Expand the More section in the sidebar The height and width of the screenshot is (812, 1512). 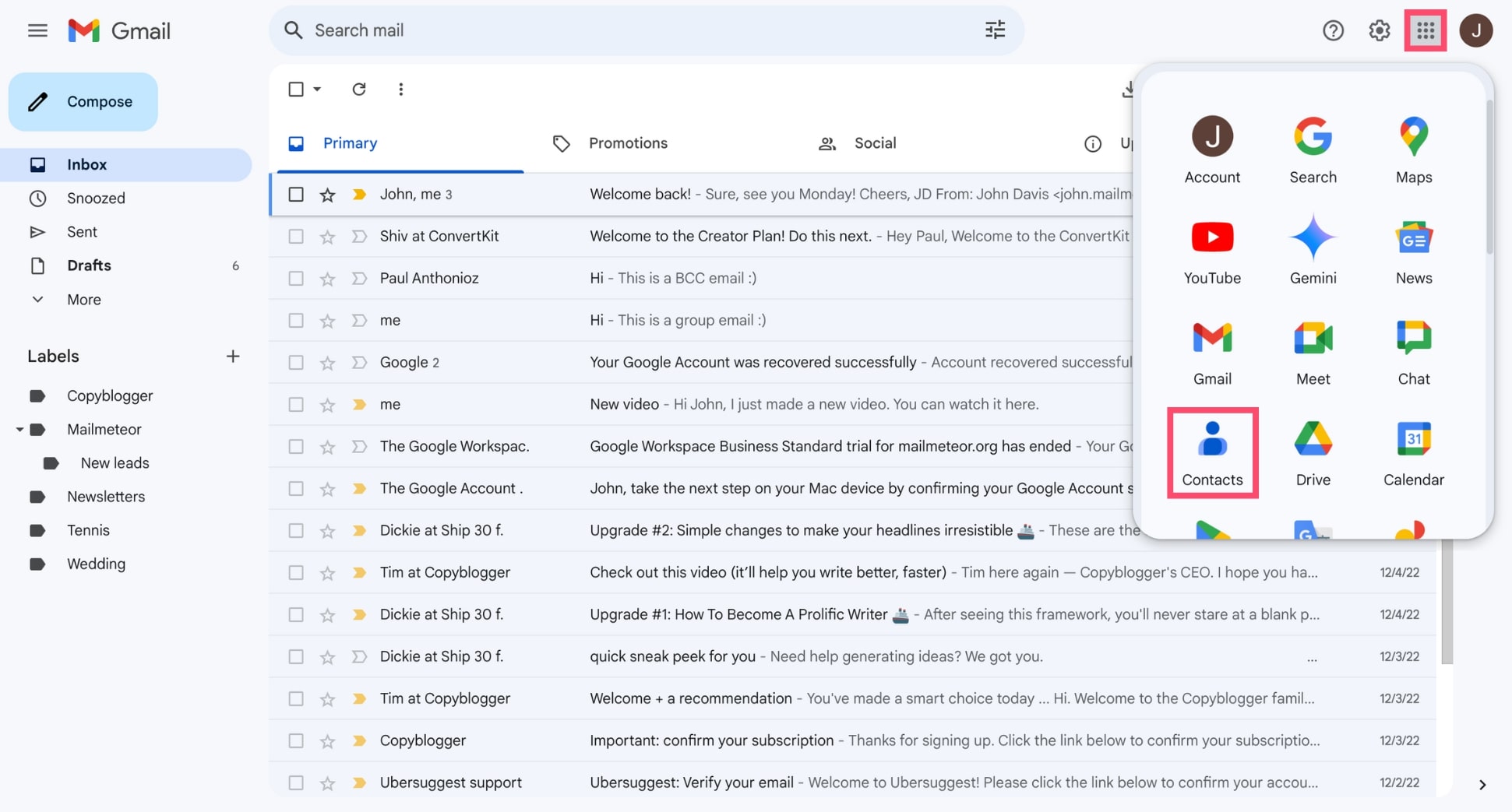point(83,299)
